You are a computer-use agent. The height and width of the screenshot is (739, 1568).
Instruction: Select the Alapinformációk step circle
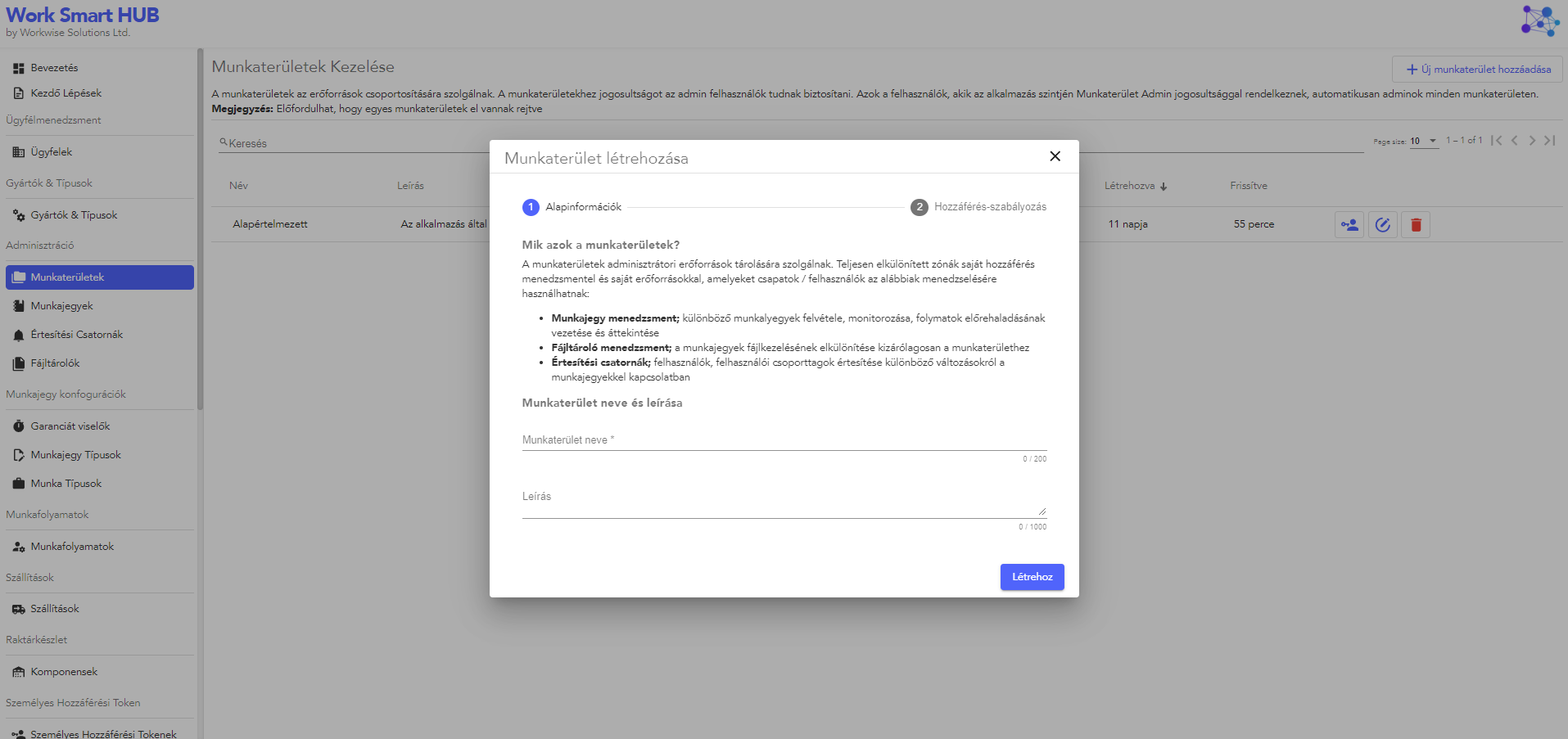[531, 207]
